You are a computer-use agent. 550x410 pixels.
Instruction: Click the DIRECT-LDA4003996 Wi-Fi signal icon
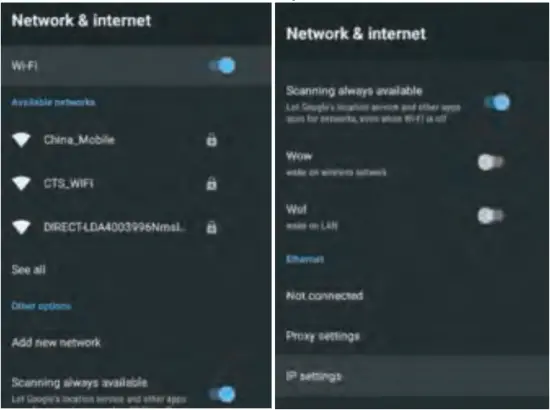tap(21, 227)
